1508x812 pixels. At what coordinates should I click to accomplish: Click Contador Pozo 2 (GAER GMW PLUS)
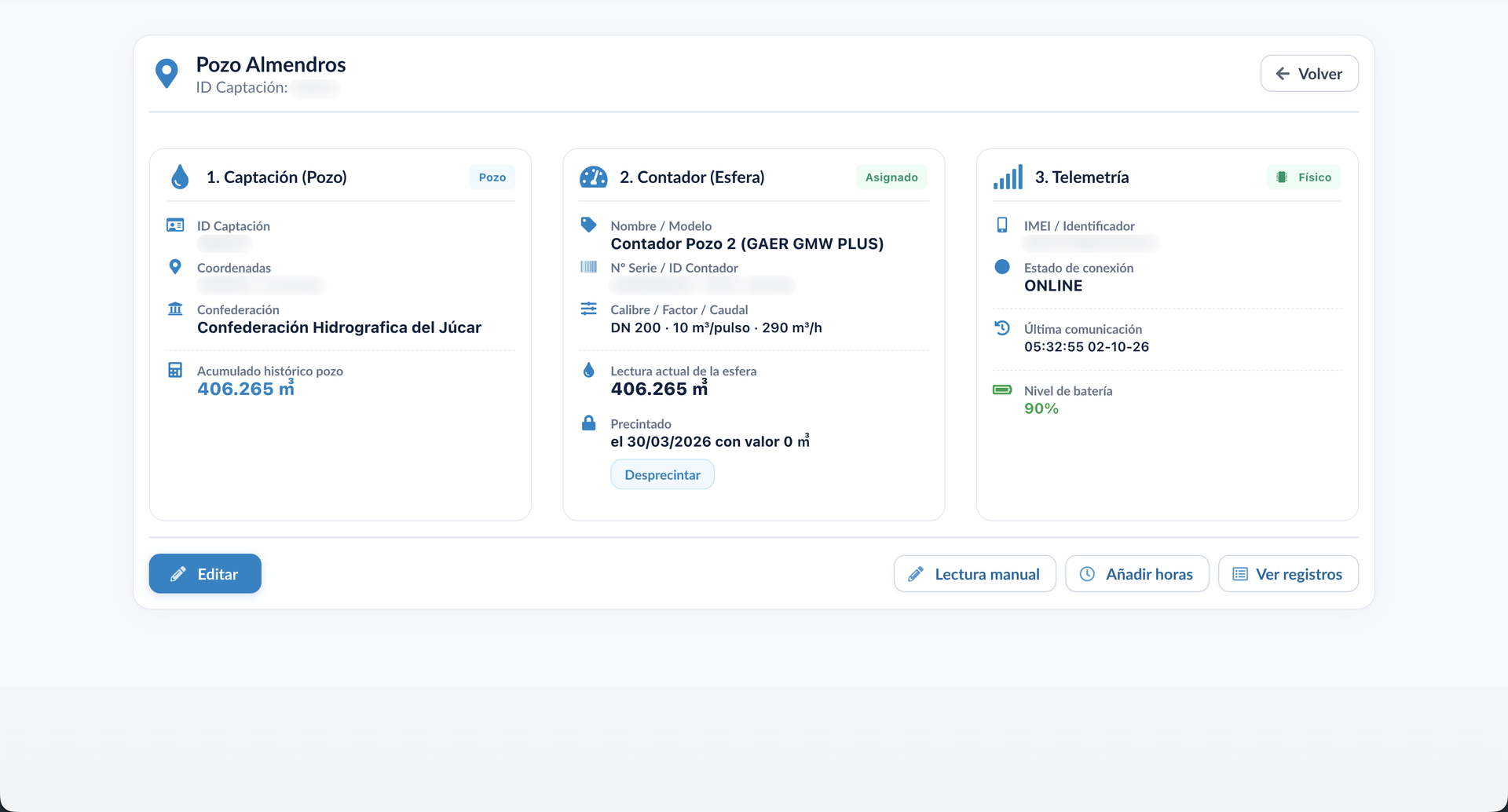click(x=747, y=243)
